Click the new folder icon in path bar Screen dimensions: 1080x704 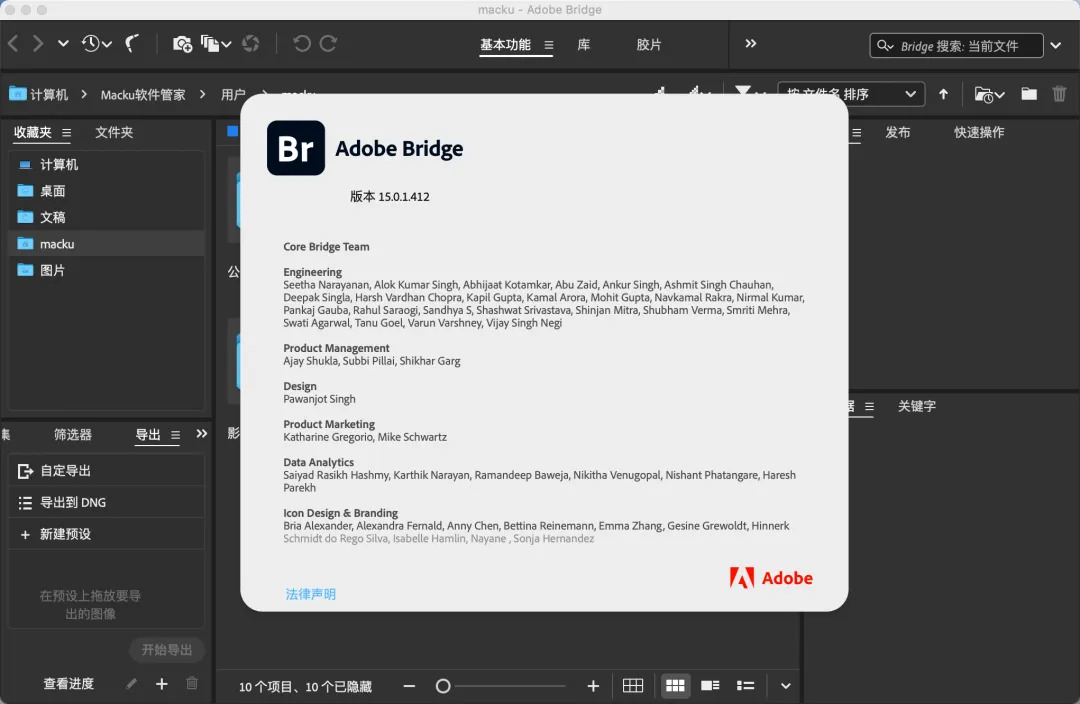coord(1029,94)
